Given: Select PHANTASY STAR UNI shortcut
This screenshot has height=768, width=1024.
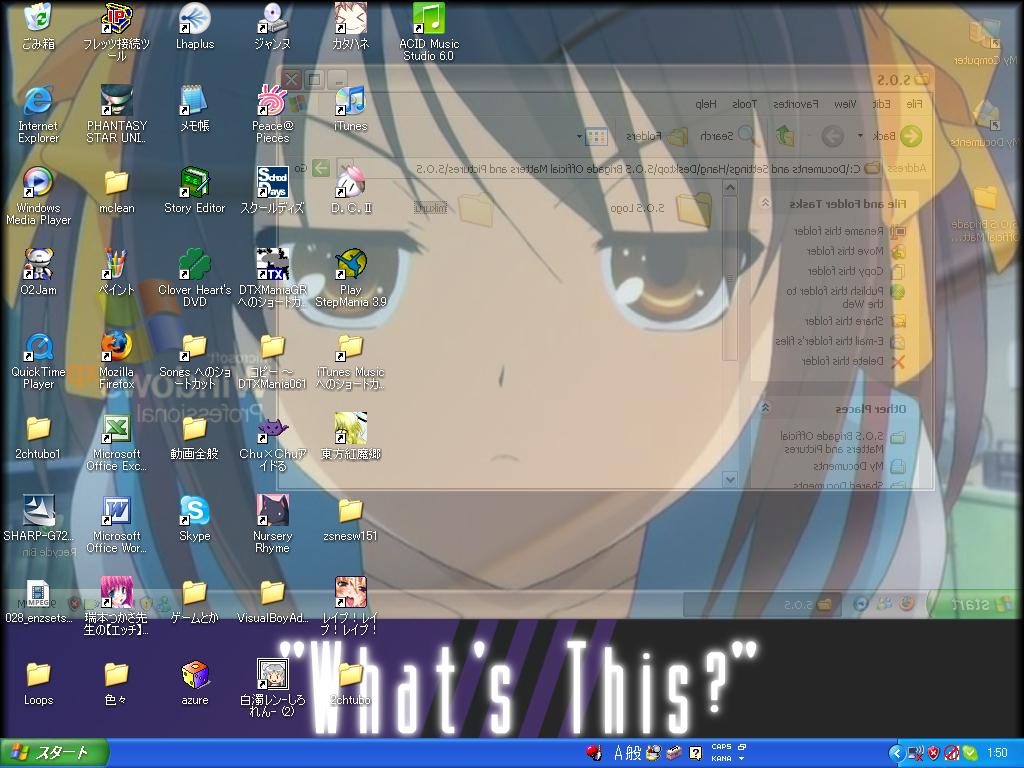Looking at the screenshot, I should 116,114.
